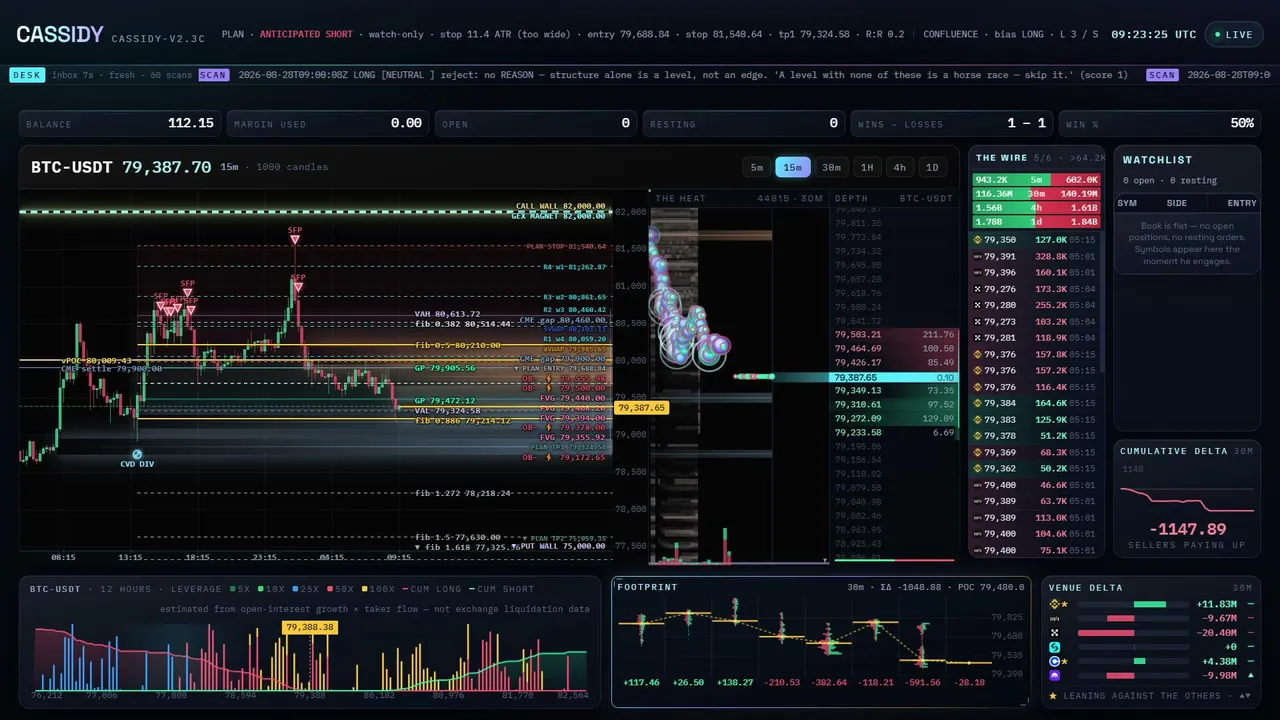Image resolution: width=1280 pixels, height=720 pixels.
Task: Click the 79,387.65 current price depth row
Action: [x=894, y=377]
